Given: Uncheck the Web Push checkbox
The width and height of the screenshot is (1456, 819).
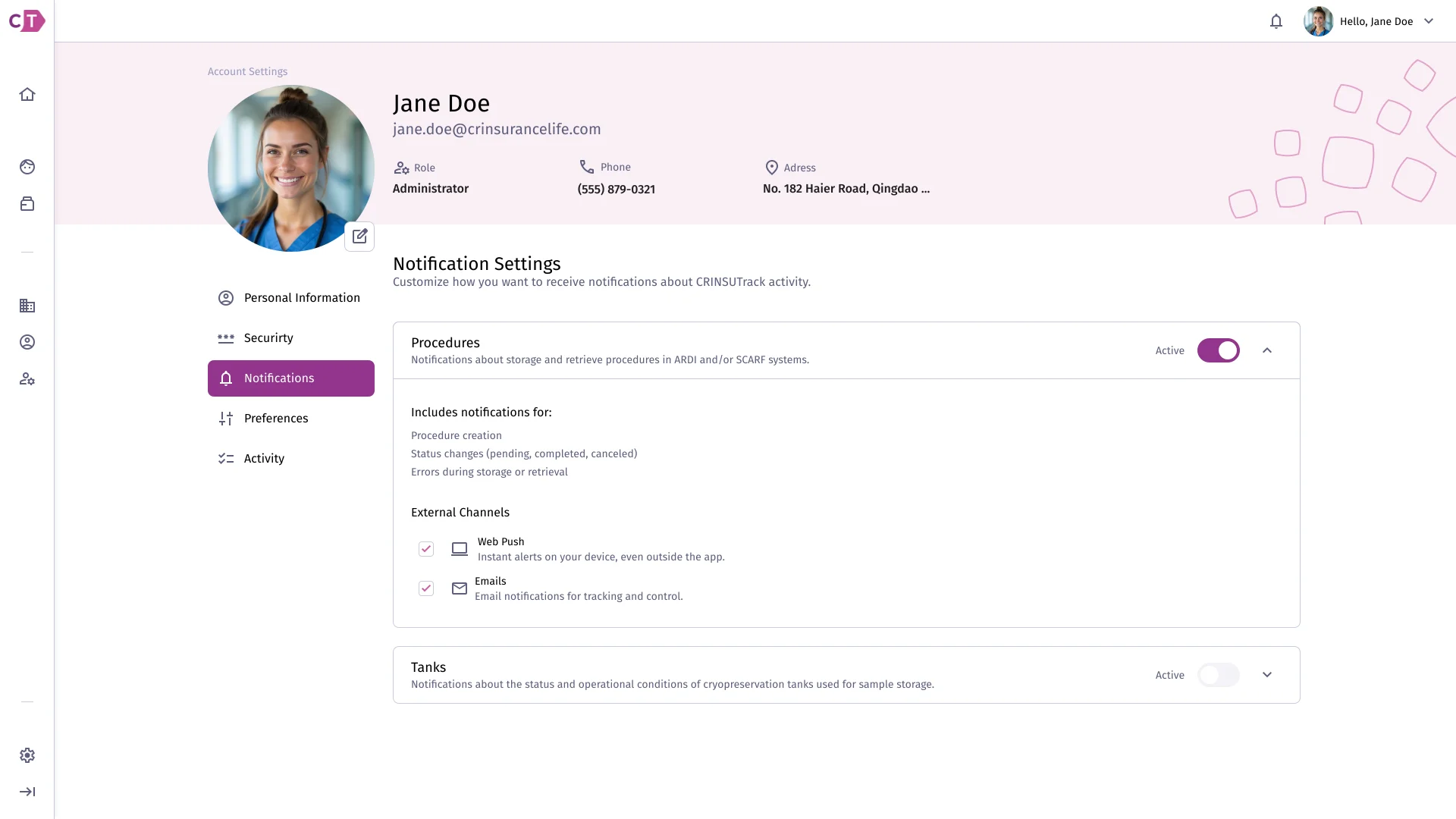Looking at the screenshot, I should coord(426,549).
